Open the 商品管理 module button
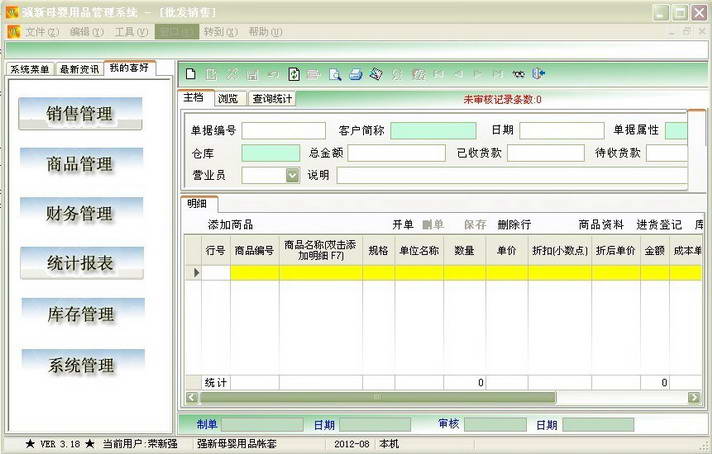The height and width of the screenshot is (454, 712). point(81,164)
